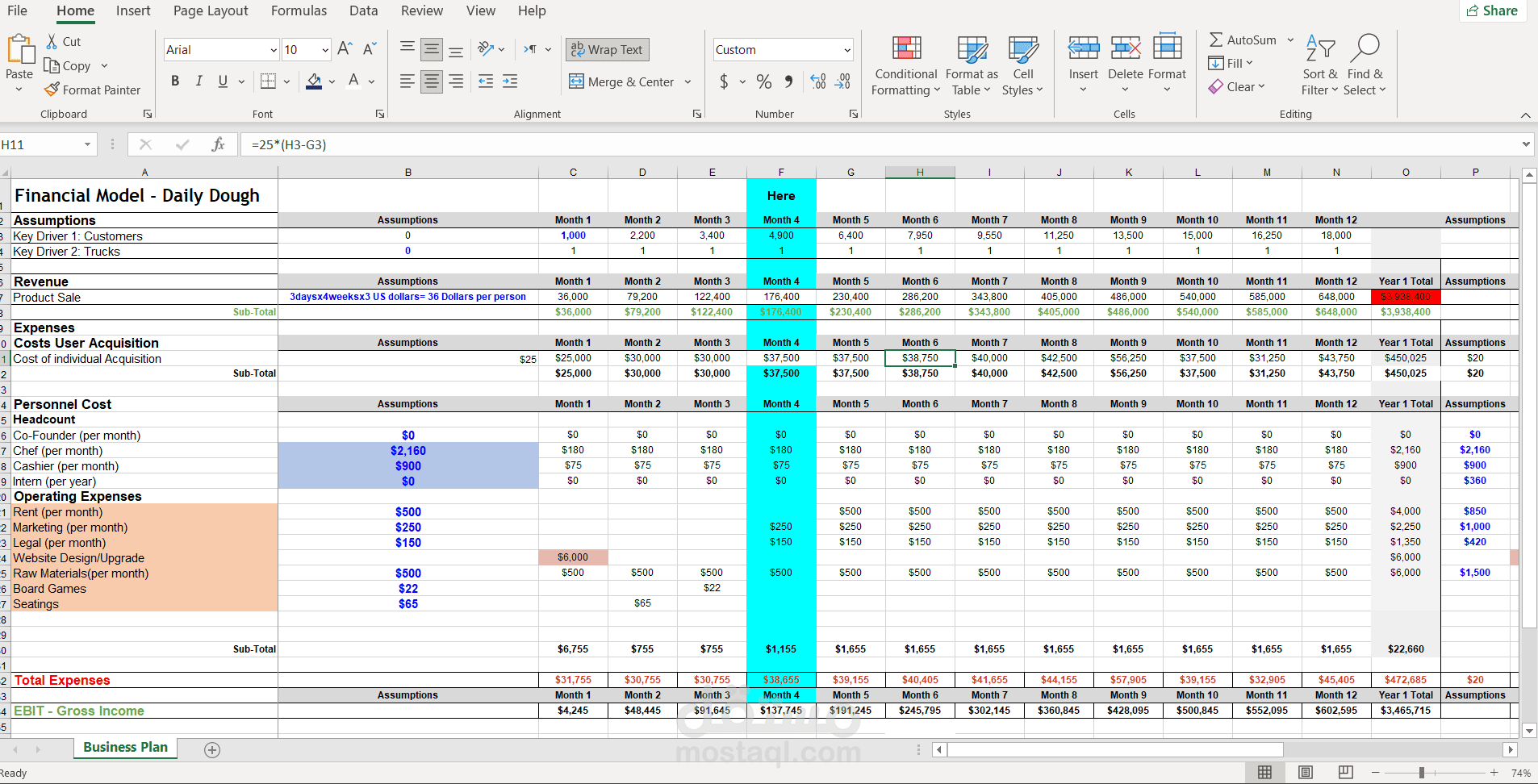Expand the Merge & Center options

[688, 81]
